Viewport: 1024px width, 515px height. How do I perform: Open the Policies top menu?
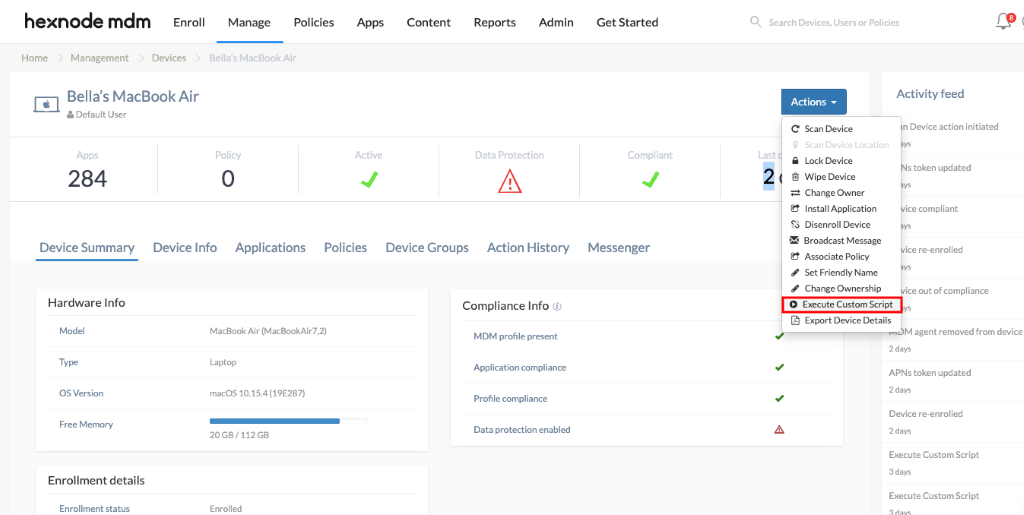click(314, 22)
